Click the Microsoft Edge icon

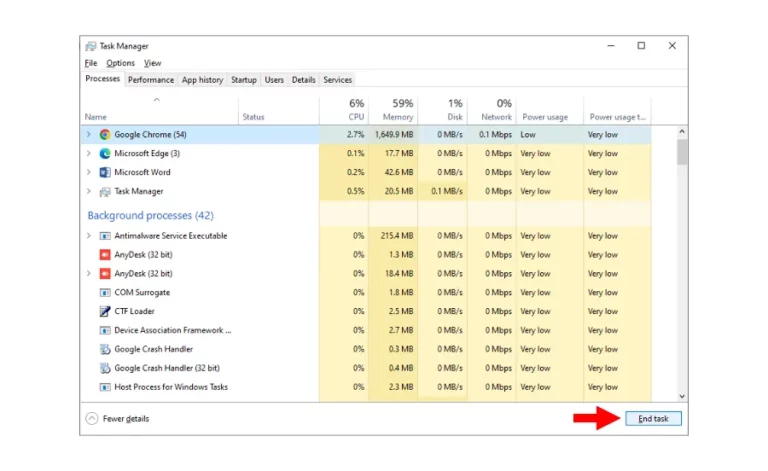(105, 154)
